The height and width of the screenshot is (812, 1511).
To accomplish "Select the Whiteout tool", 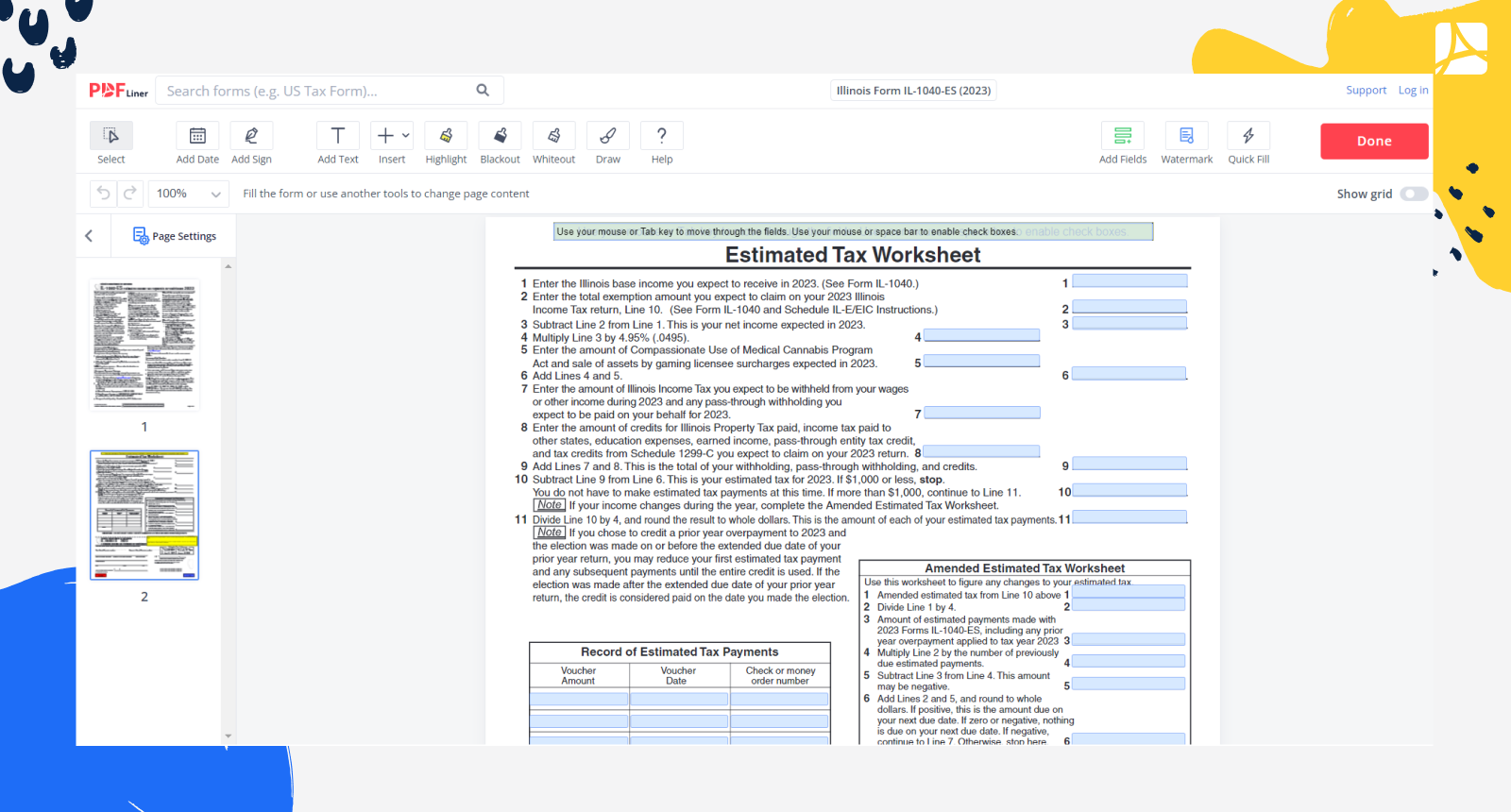I will [553, 136].
